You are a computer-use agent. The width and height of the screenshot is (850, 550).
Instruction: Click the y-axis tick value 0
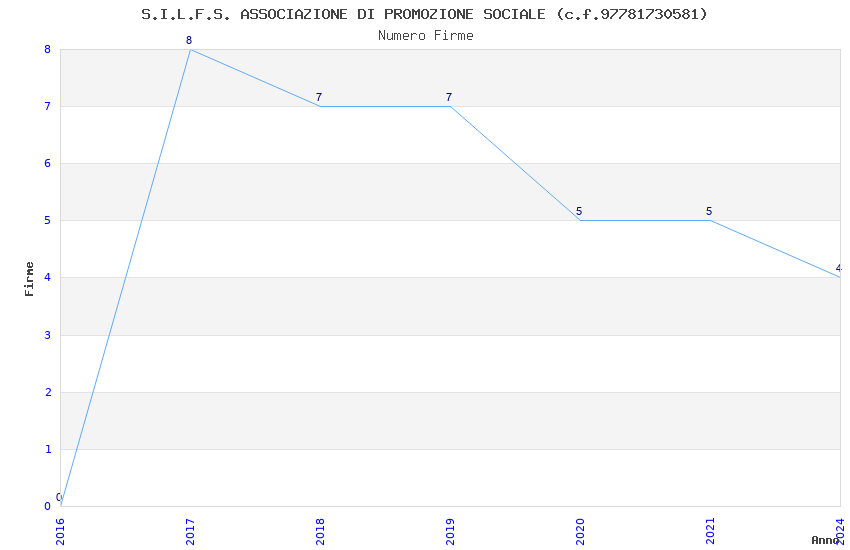pyautogui.click(x=48, y=507)
